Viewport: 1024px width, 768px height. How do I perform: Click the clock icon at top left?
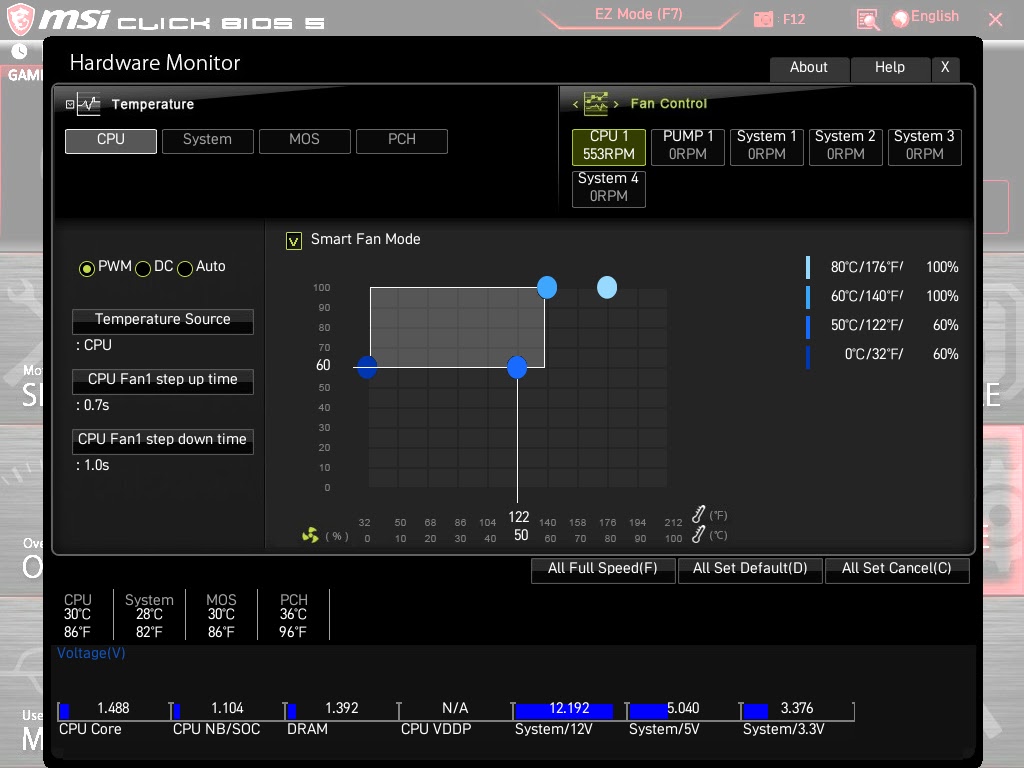pyautogui.click(x=19, y=51)
